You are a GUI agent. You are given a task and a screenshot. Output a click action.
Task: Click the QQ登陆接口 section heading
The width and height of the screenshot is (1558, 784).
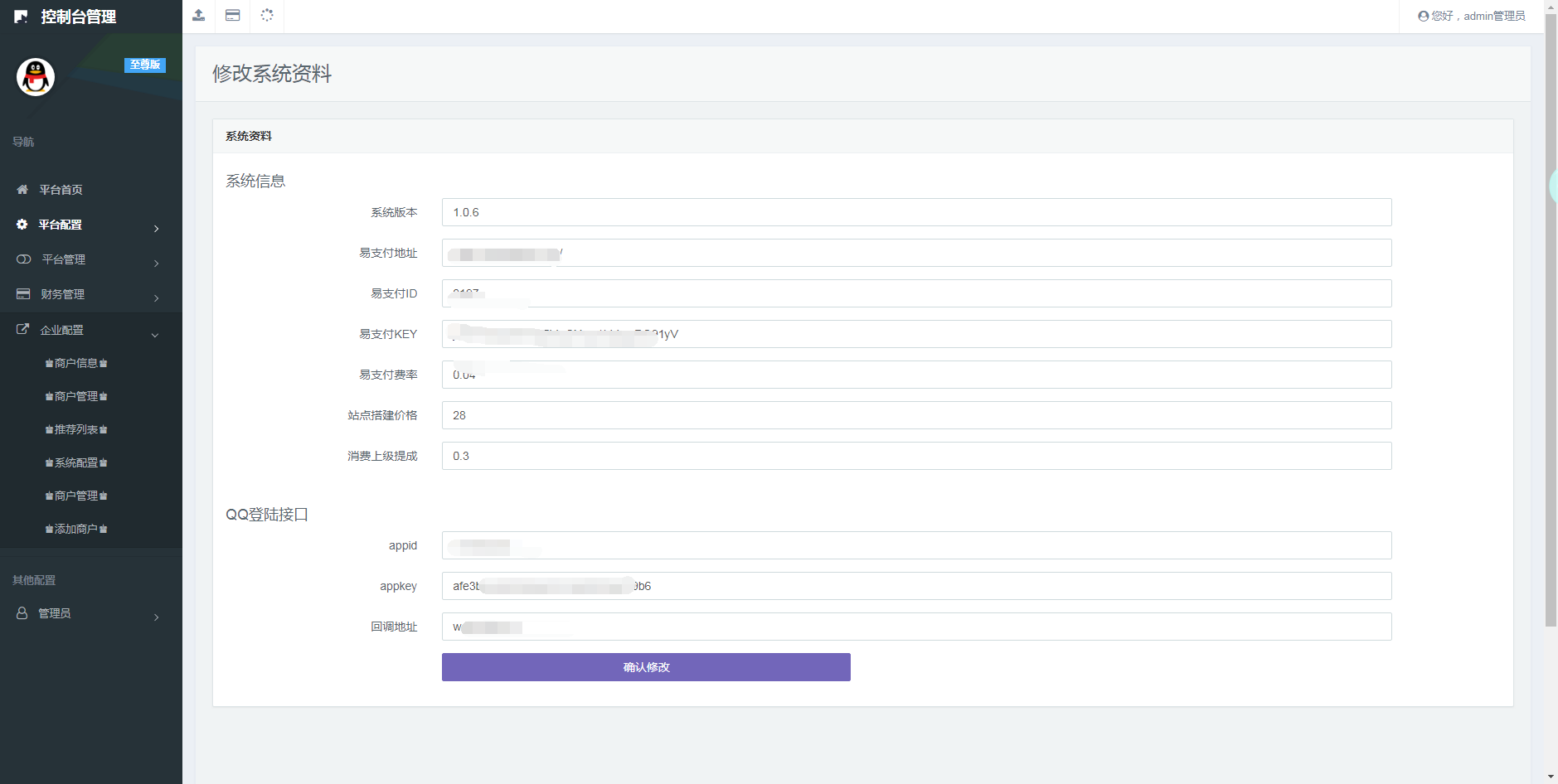(x=267, y=515)
